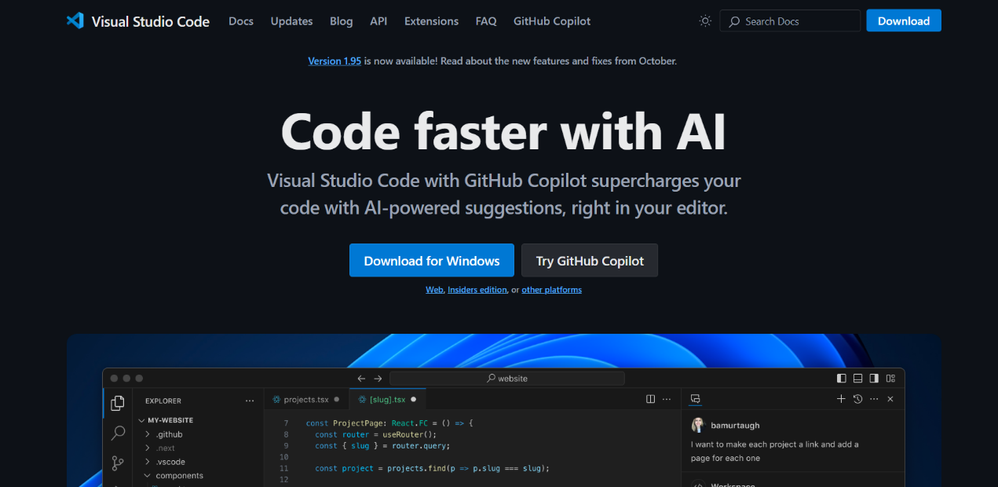Open the API navigation item

tap(379, 21)
